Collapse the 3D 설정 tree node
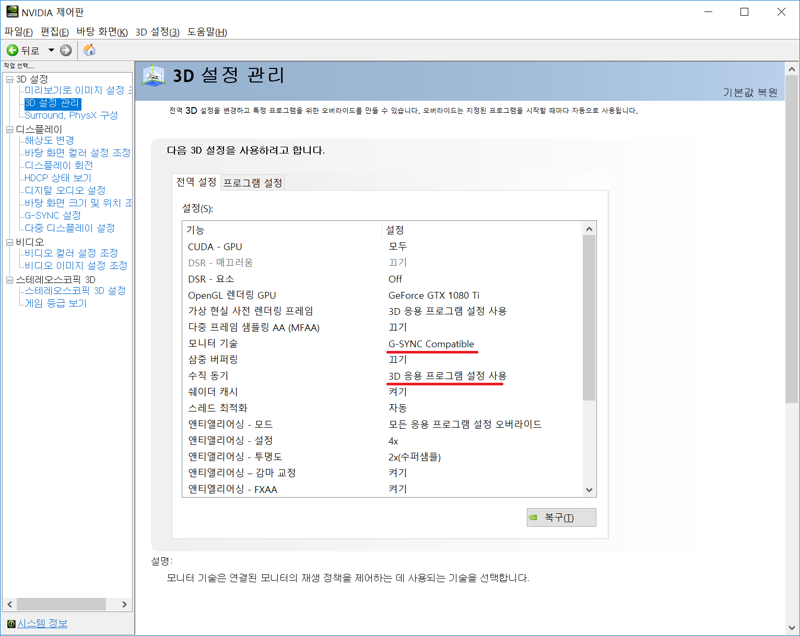 (9, 79)
